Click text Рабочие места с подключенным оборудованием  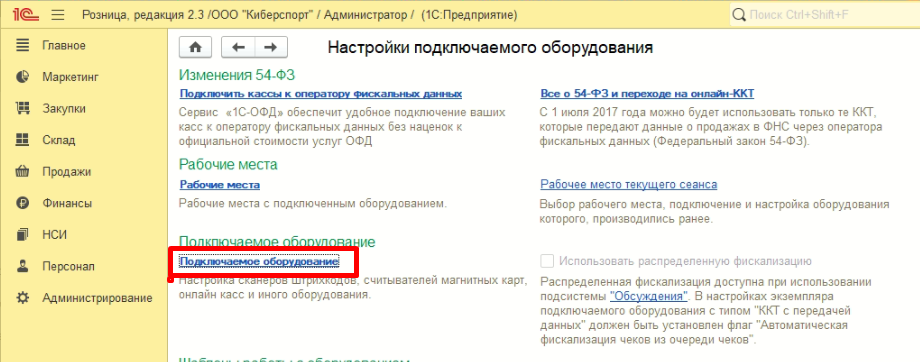[x=313, y=204]
